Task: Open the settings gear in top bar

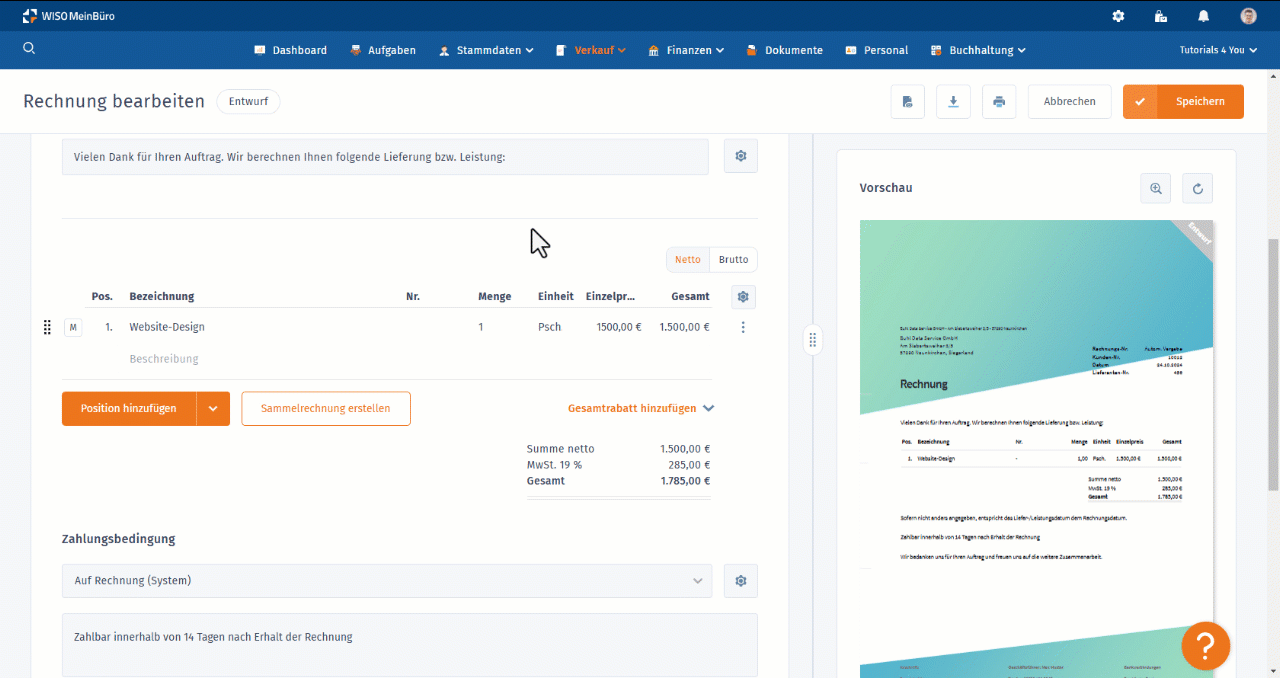Action: point(1118,16)
